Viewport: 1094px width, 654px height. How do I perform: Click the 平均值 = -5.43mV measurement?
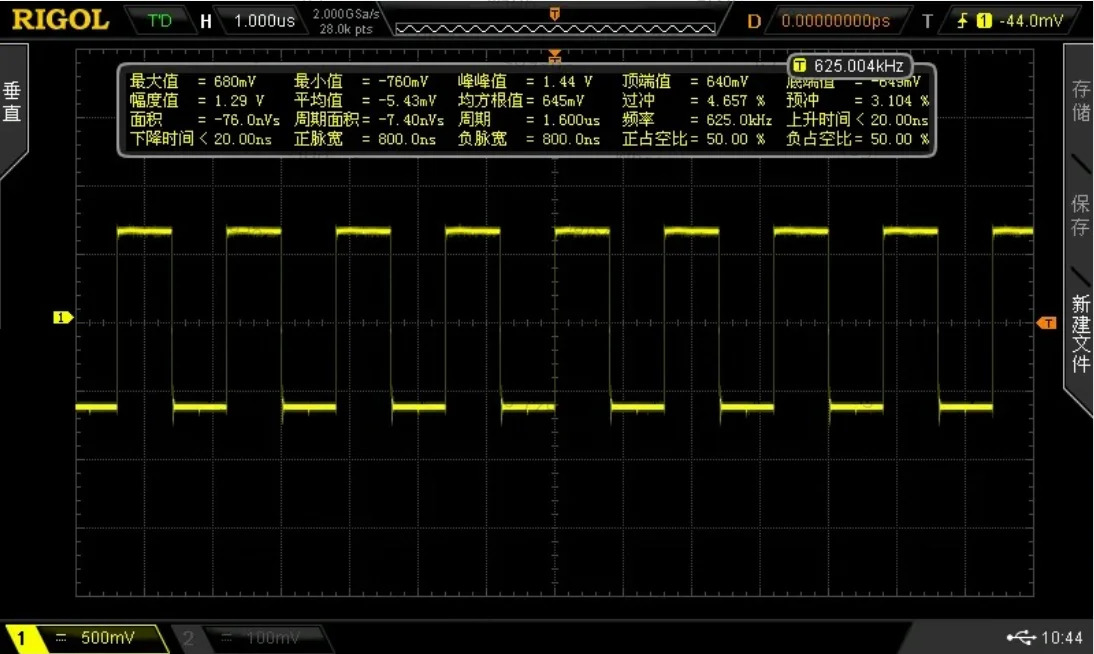(x=365, y=101)
